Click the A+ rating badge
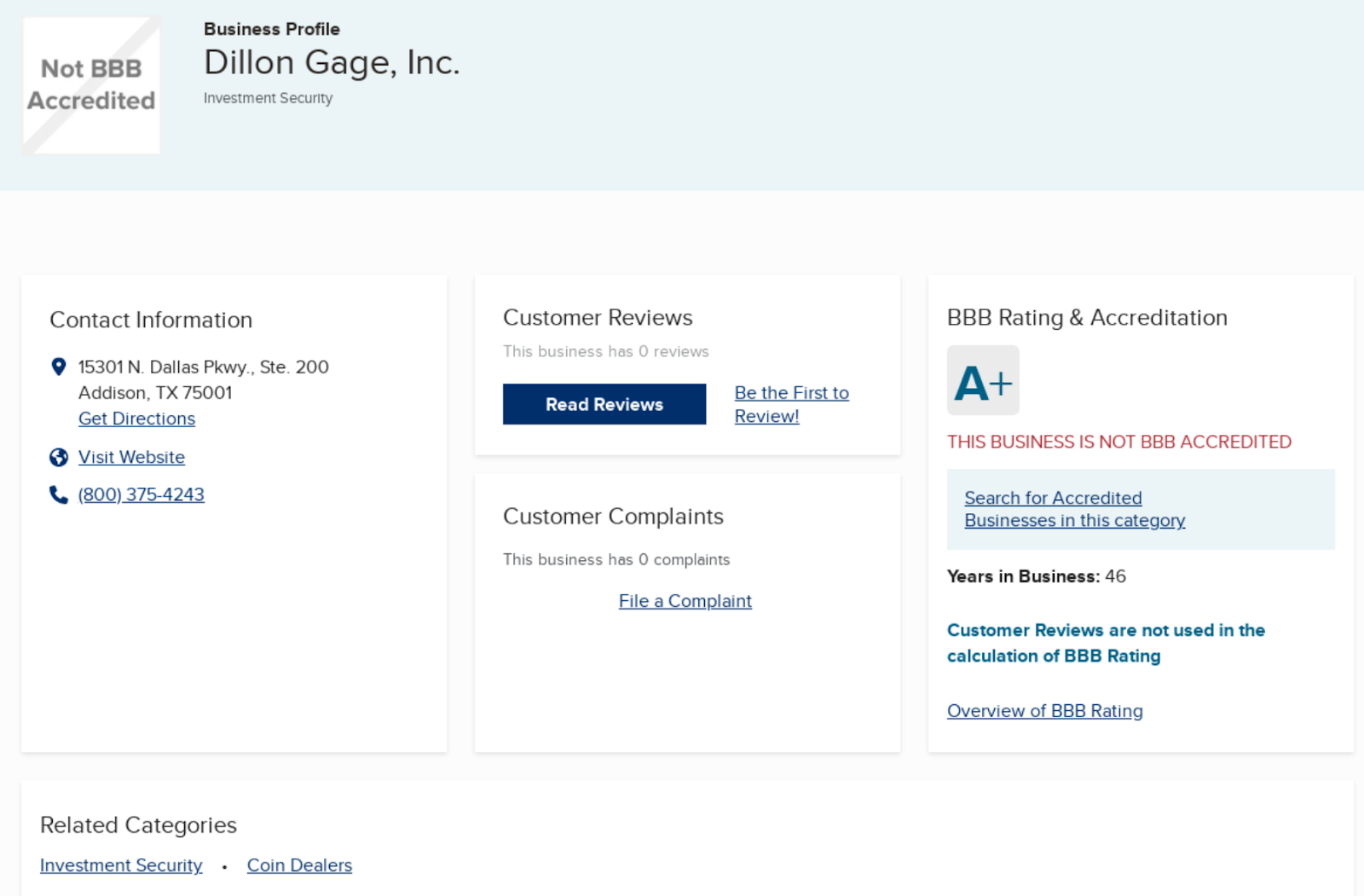This screenshot has height=896, width=1364. tap(983, 380)
